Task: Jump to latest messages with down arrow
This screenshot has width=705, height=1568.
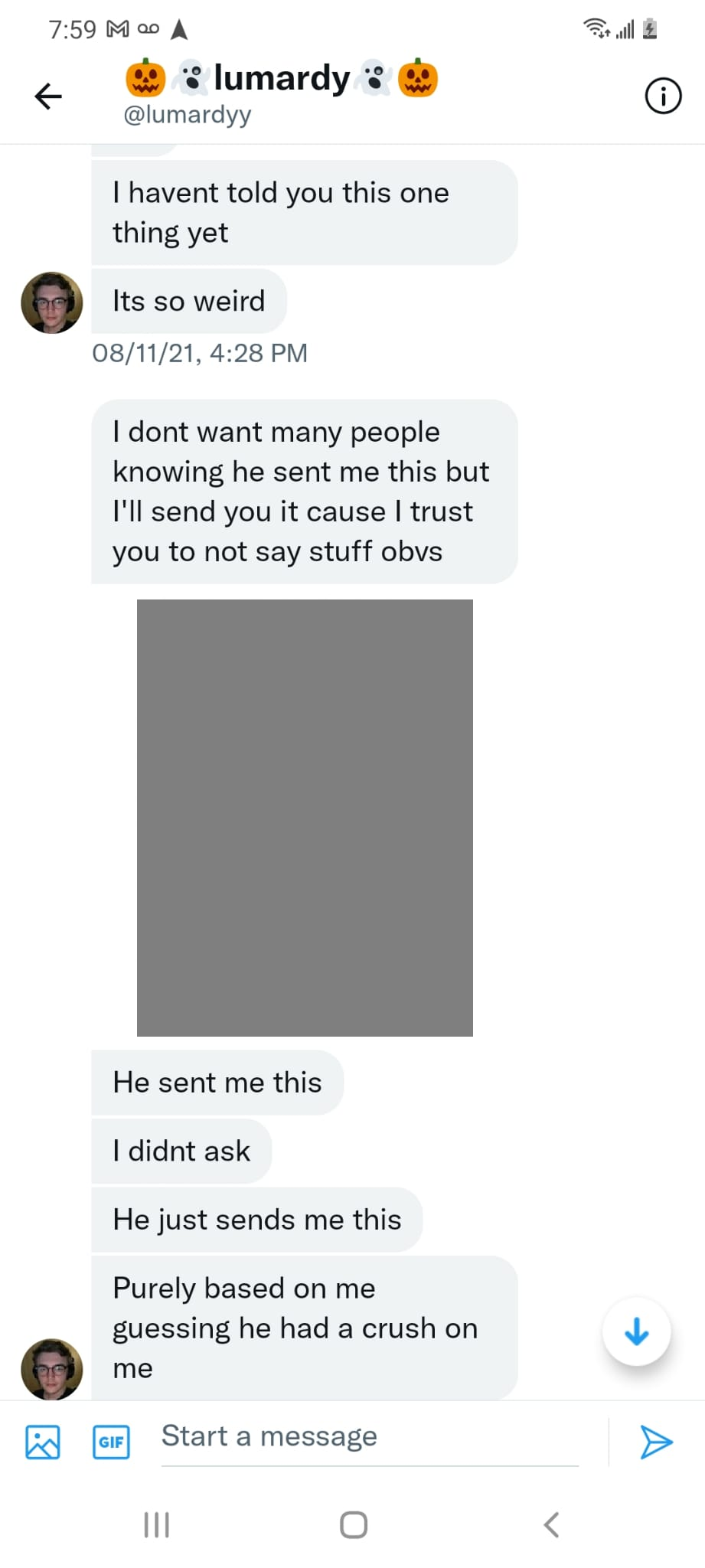Action: coord(636,1331)
